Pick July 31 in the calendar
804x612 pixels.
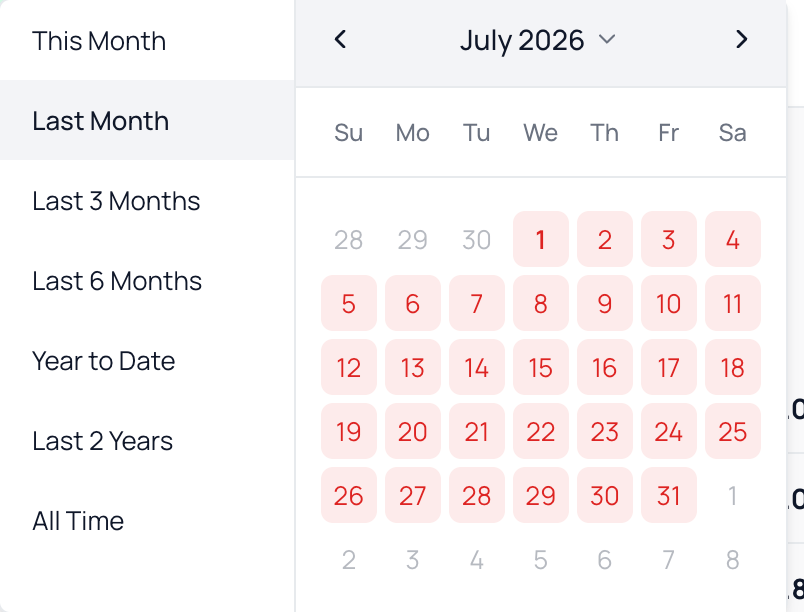(x=669, y=496)
